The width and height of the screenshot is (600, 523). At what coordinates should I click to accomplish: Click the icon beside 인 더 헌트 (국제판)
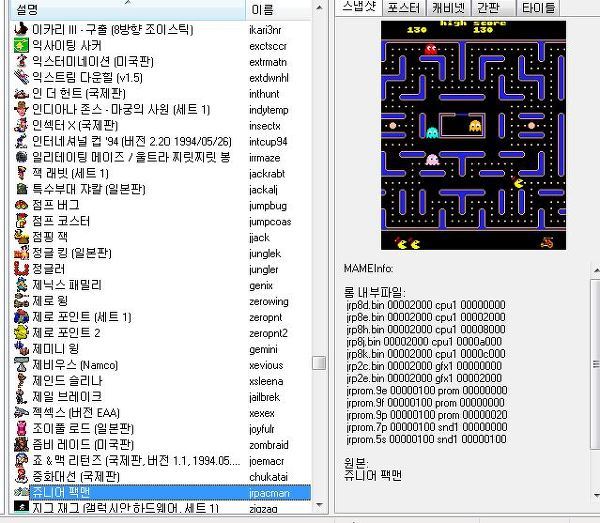point(21,93)
